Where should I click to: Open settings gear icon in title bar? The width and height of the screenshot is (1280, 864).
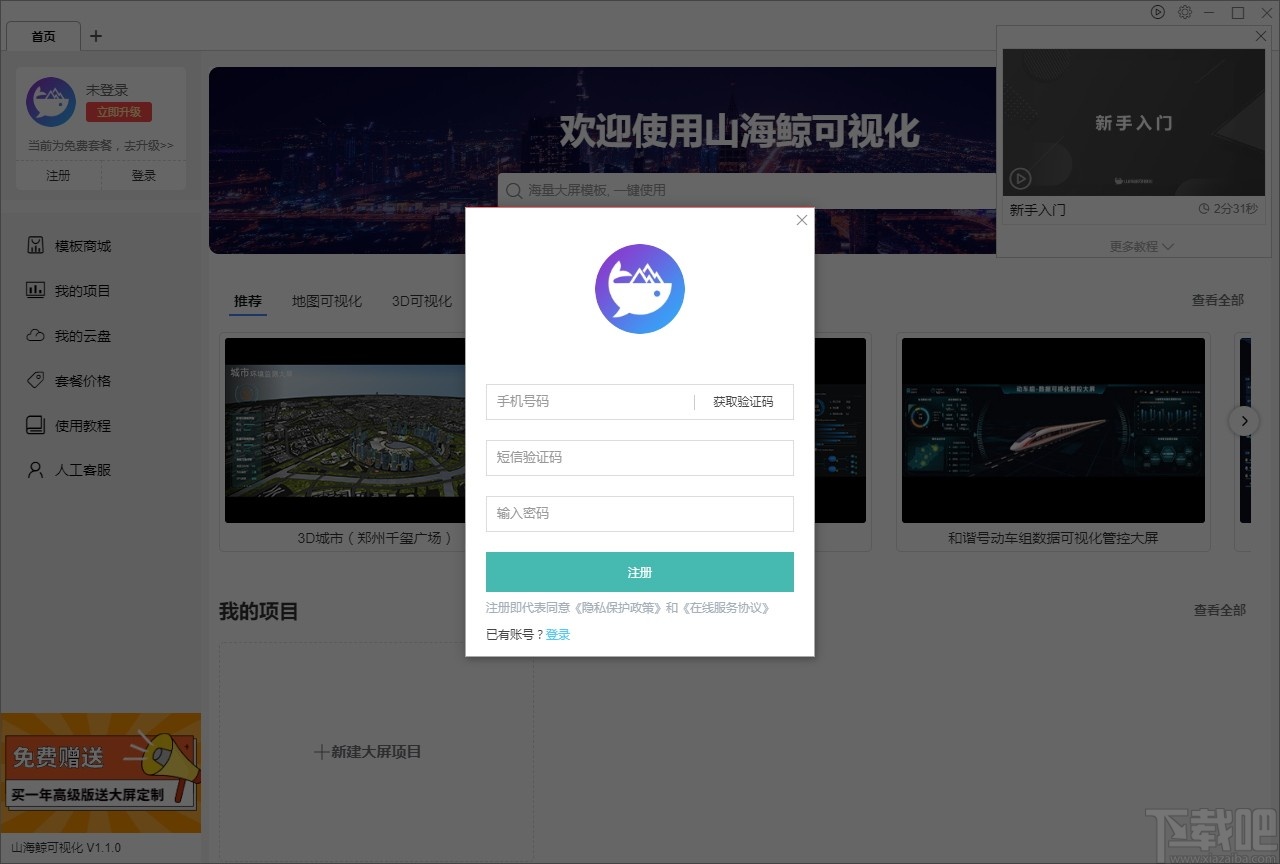(1185, 12)
